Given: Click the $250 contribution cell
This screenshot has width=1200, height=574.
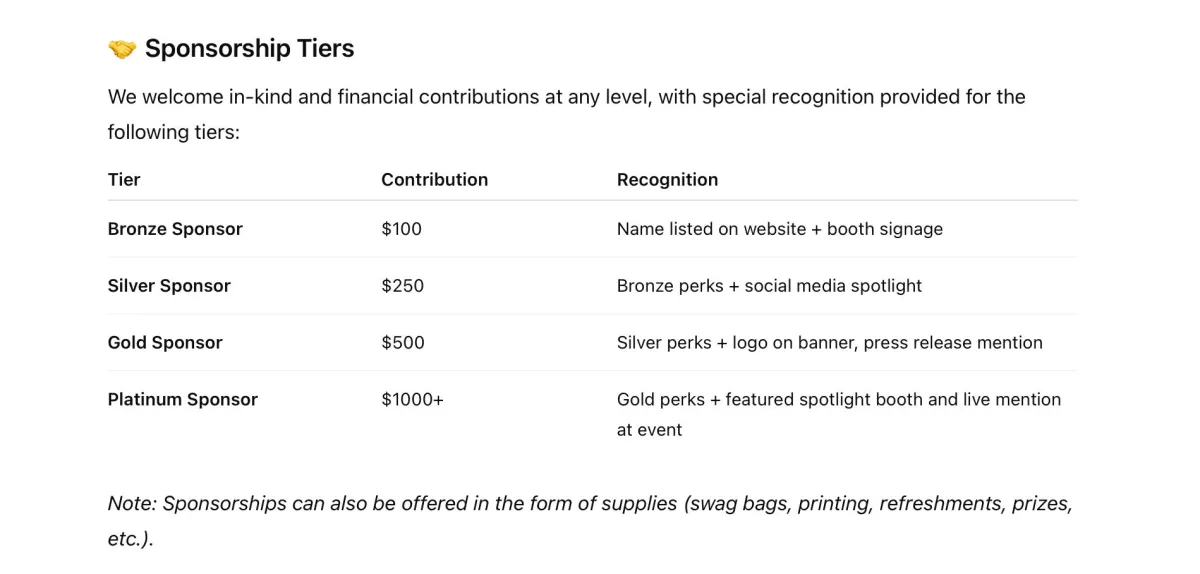Looking at the screenshot, I should [x=403, y=286].
